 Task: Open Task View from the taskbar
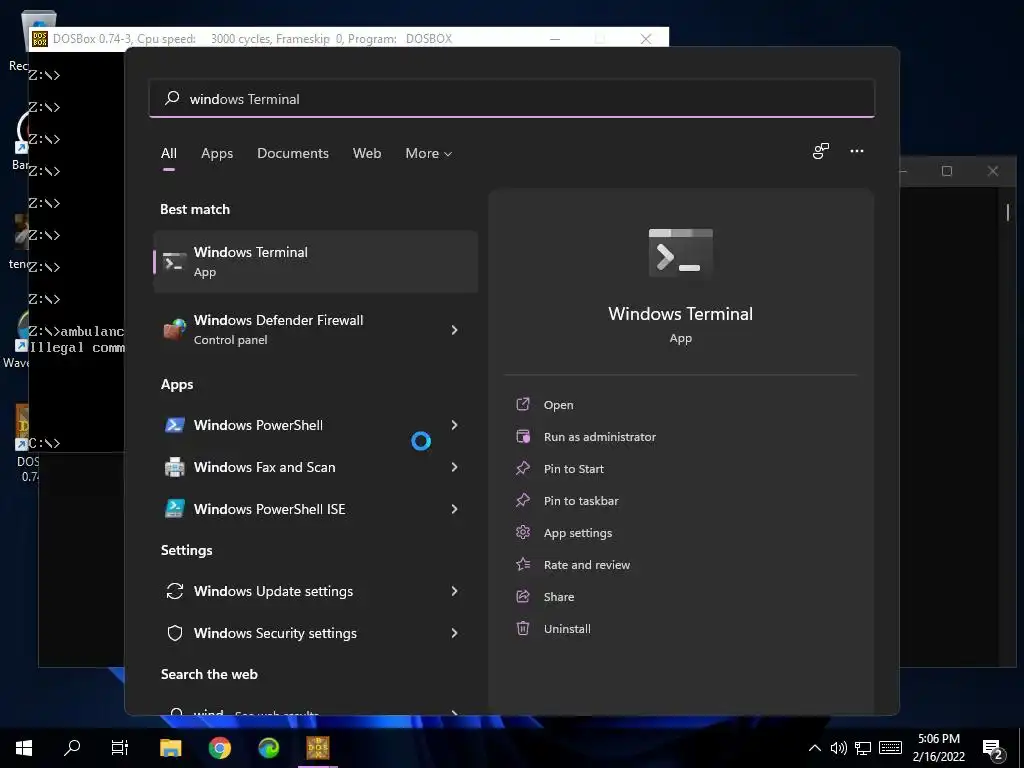click(120, 748)
